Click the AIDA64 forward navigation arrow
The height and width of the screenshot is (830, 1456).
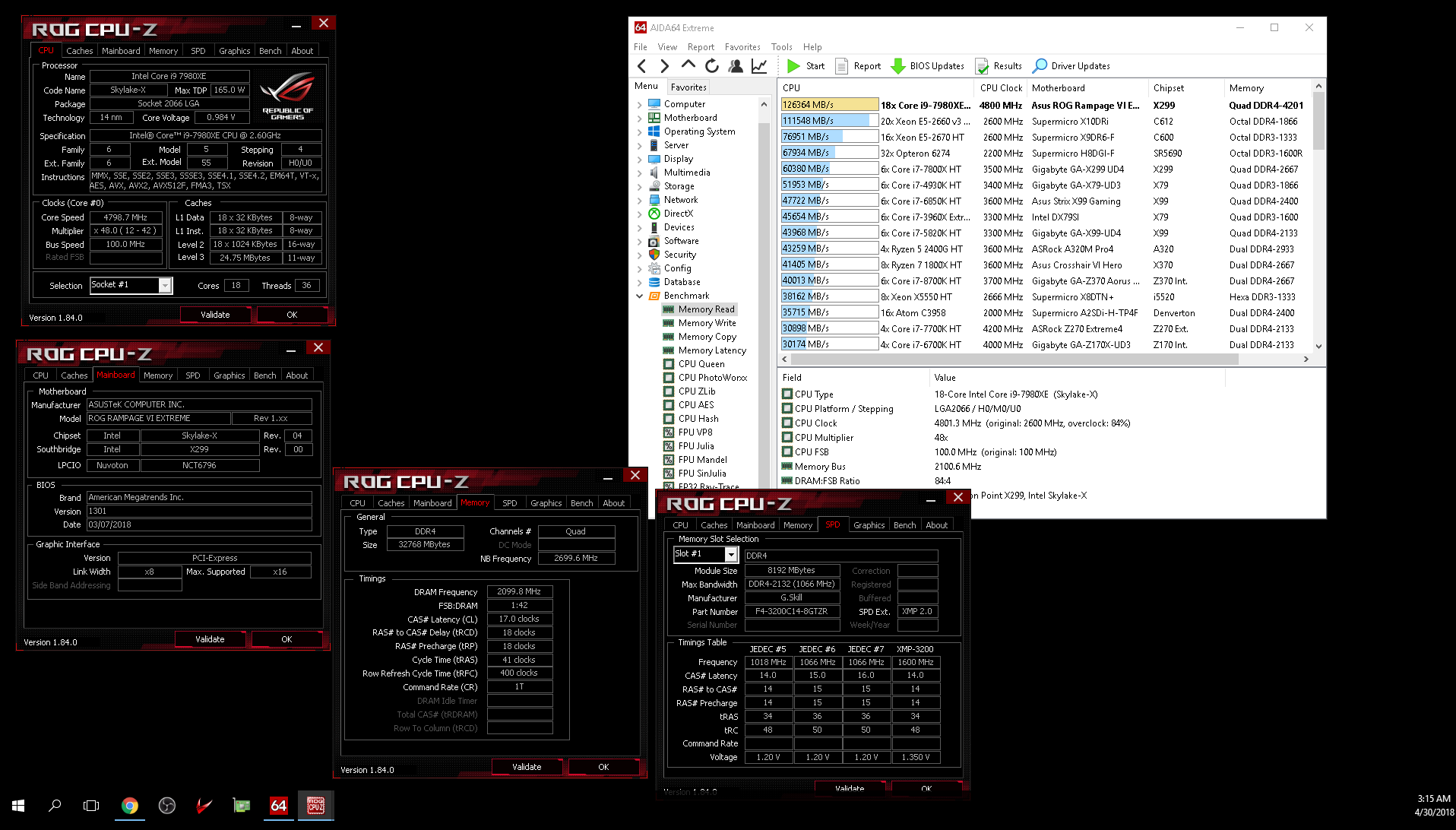(x=665, y=66)
